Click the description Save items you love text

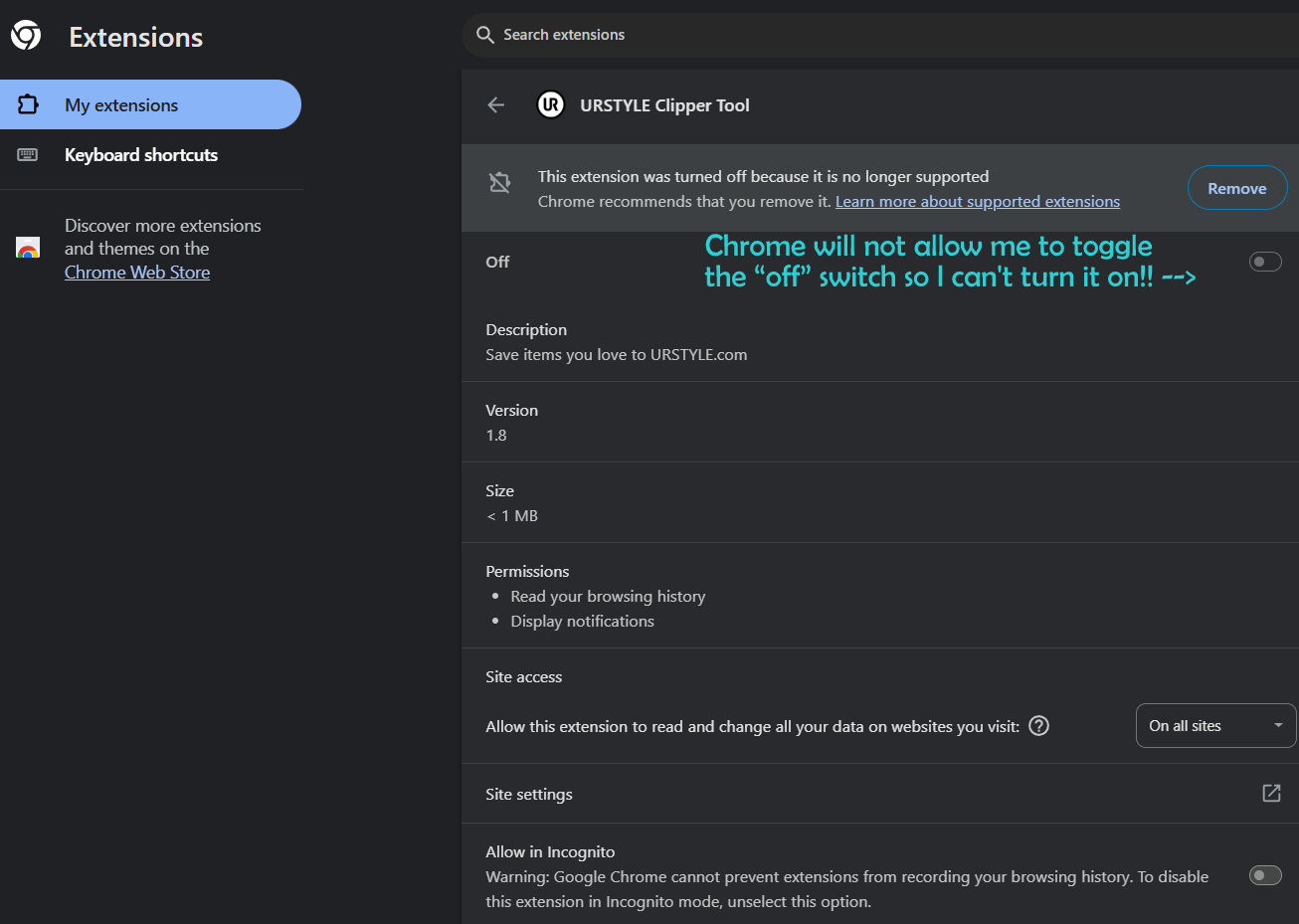(617, 355)
